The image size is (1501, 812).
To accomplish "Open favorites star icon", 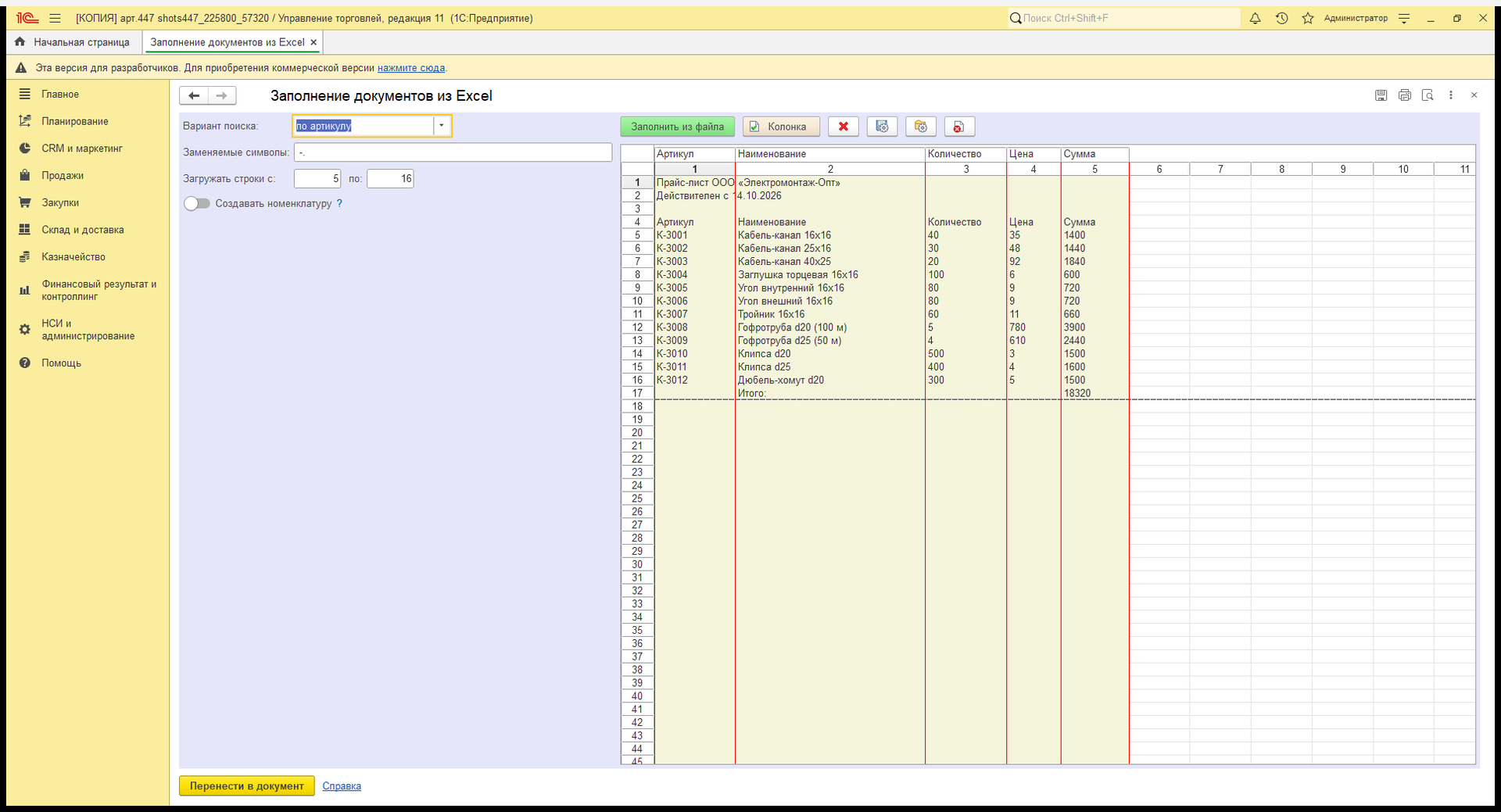I will tap(1308, 18).
